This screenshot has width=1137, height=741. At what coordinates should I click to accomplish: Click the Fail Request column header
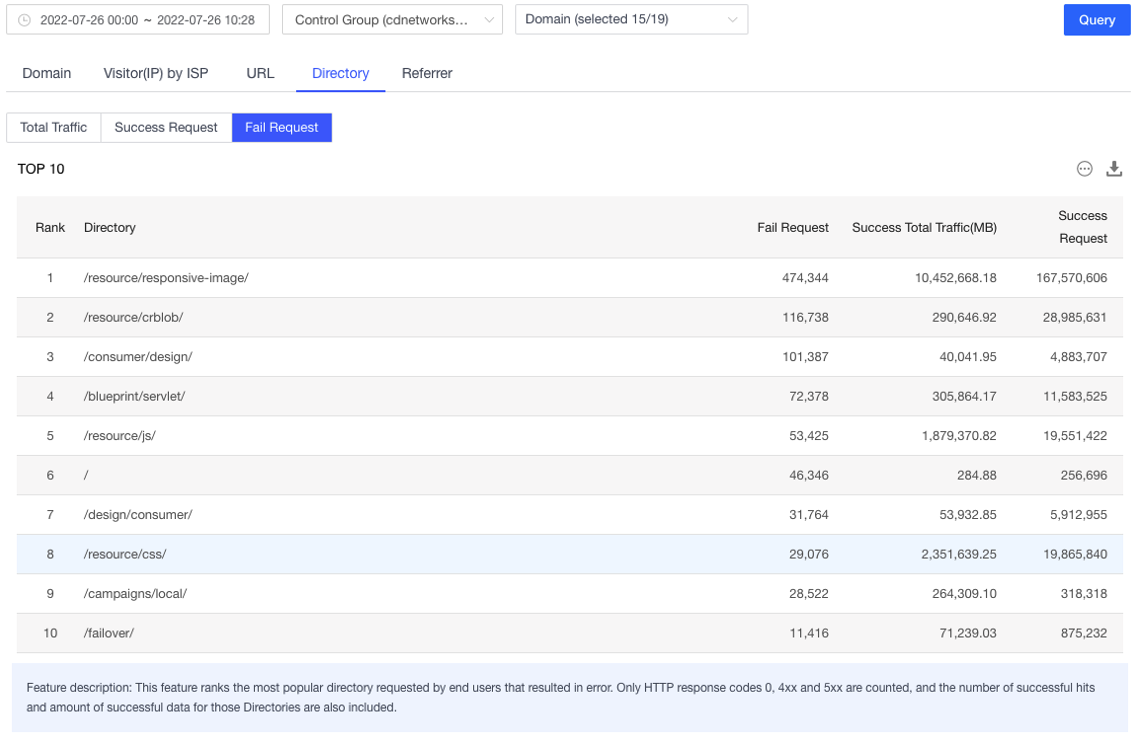tap(793, 227)
